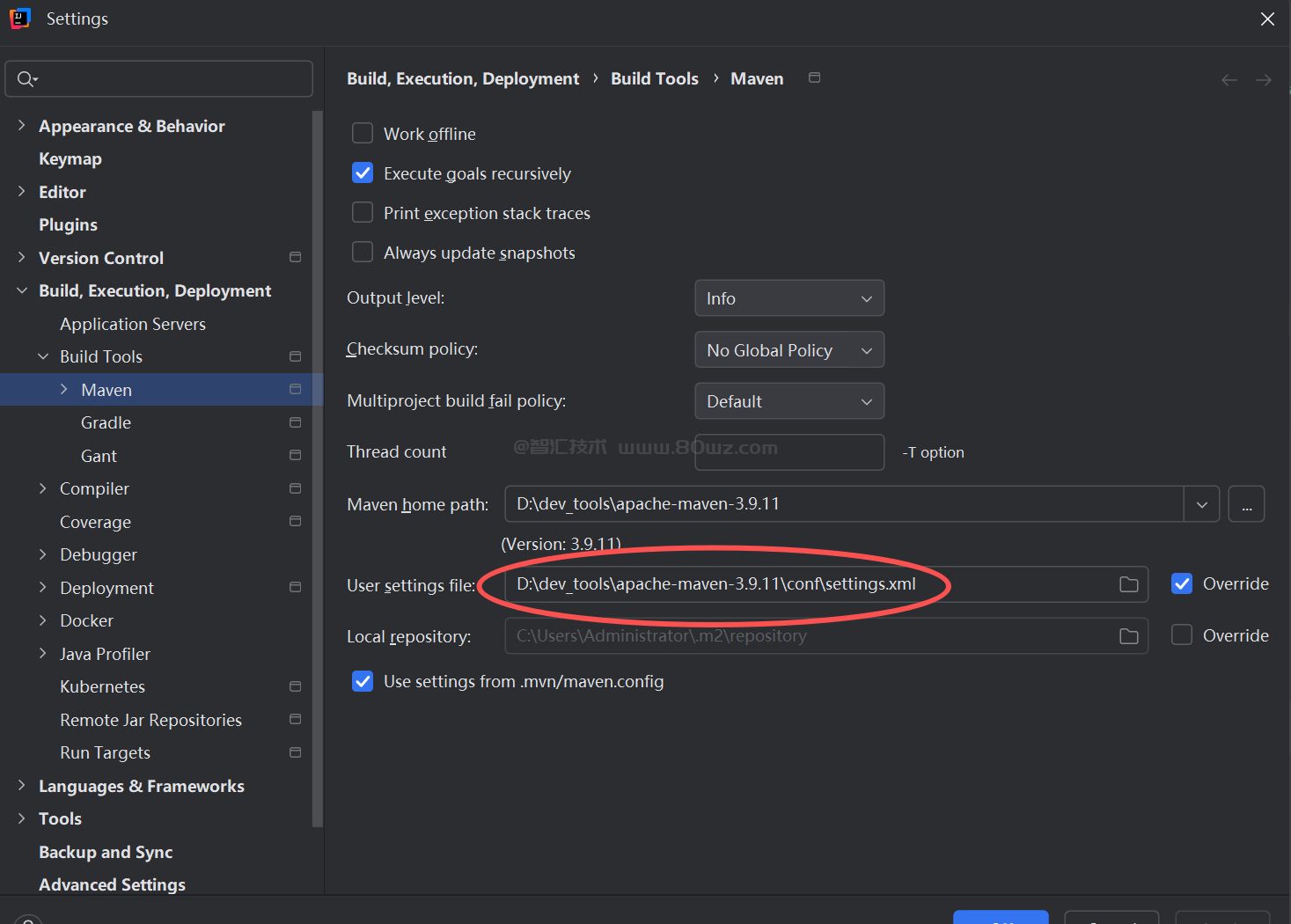Check Override for local repository
This screenshot has width=1291, height=924.
pyautogui.click(x=1182, y=634)
